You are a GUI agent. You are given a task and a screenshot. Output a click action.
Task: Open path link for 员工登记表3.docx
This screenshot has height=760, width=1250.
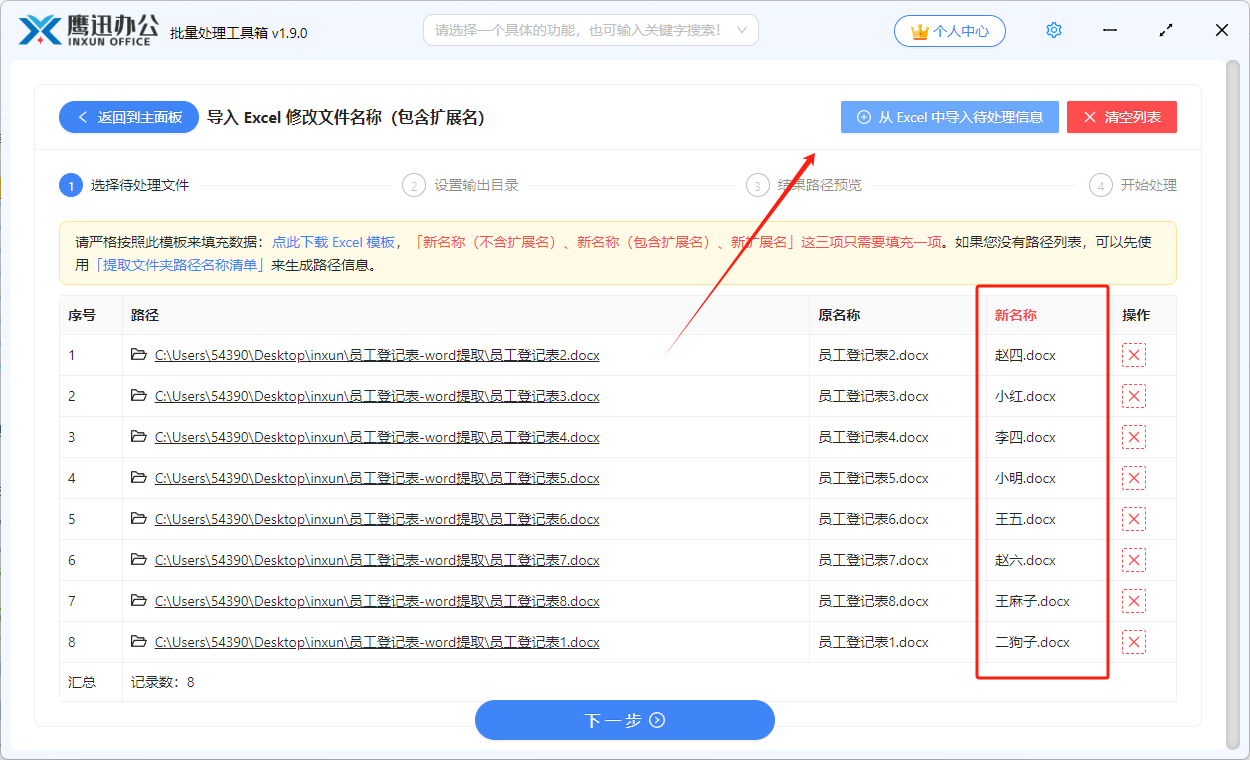[377, 396]
